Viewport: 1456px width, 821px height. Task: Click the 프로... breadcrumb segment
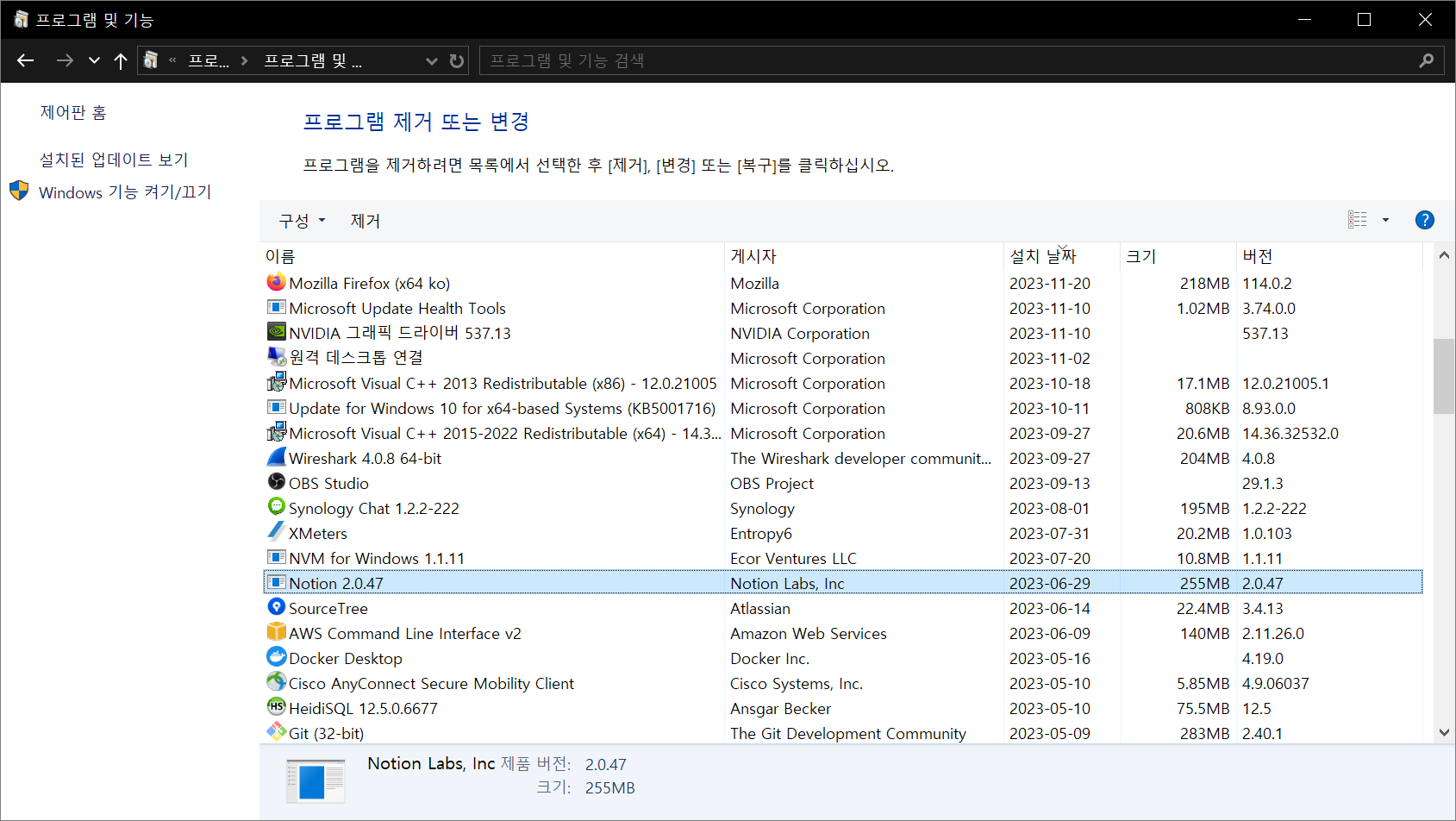coord(209,60)
